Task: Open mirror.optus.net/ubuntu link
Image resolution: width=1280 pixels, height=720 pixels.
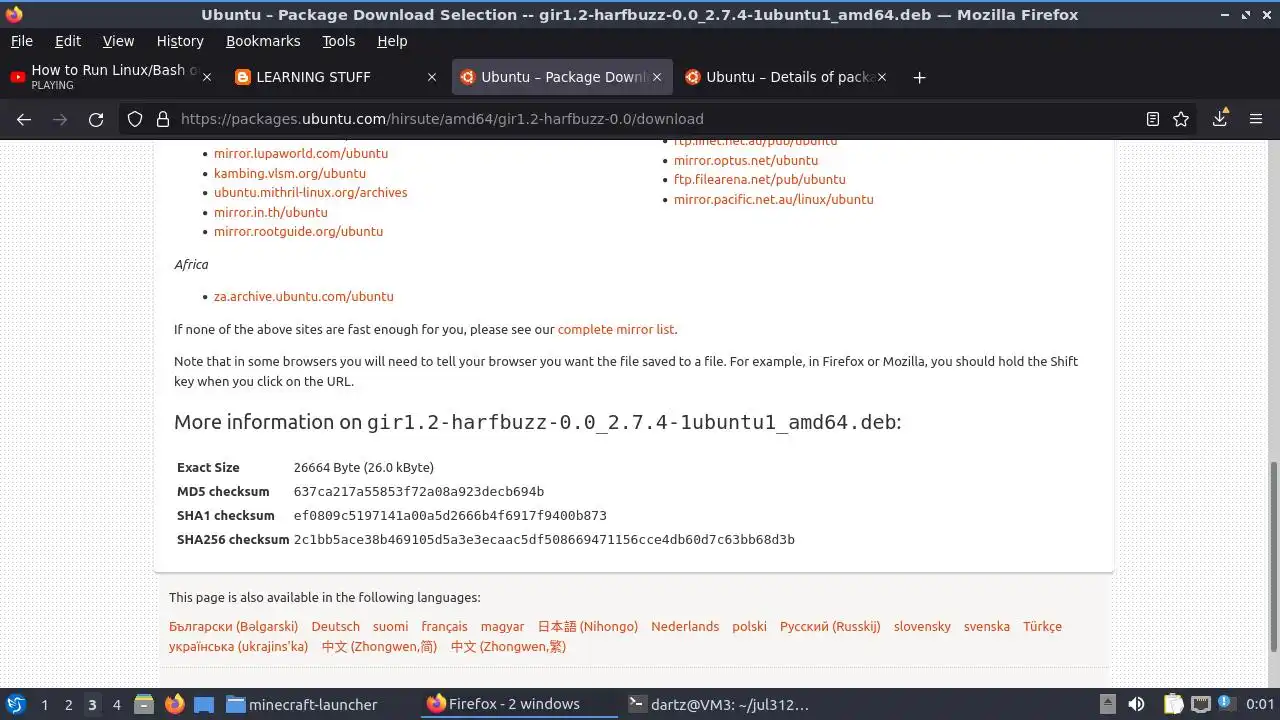Action: pos(746,160)
